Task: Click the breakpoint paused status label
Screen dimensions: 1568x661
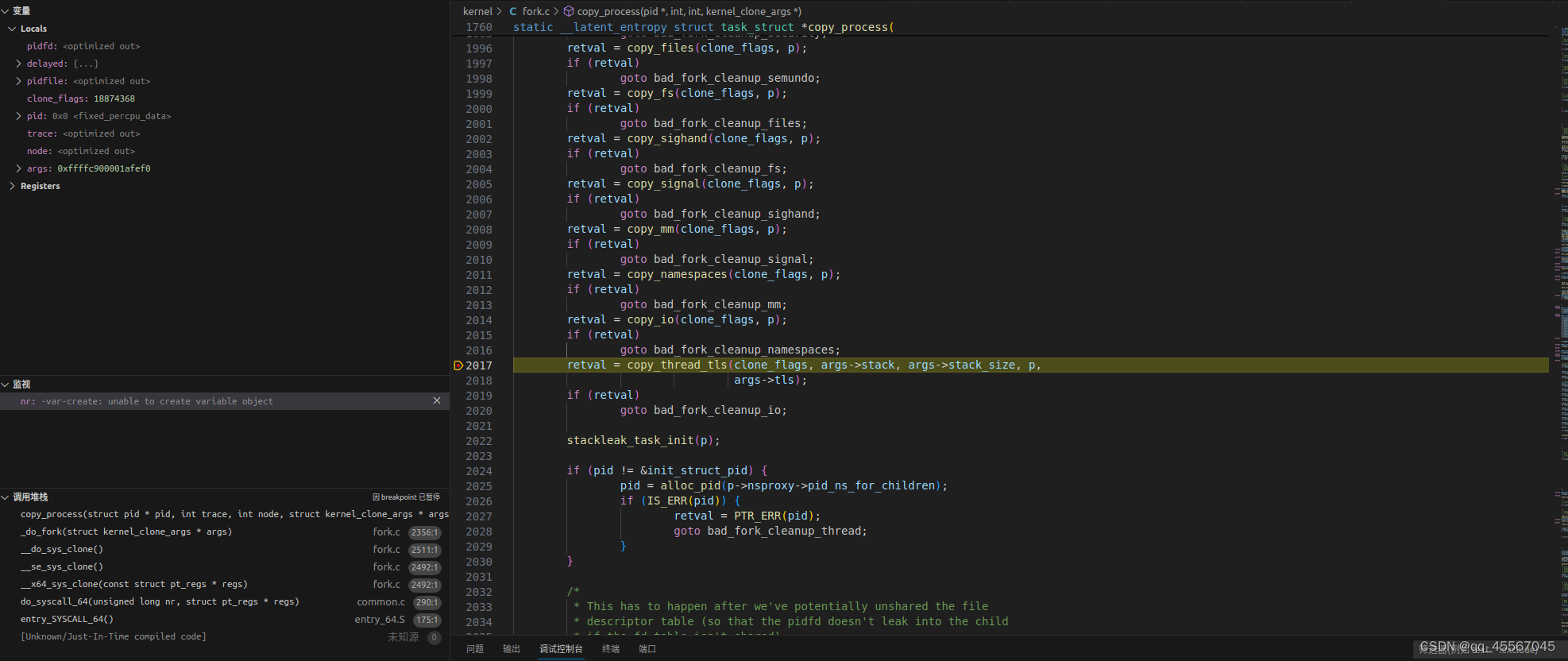Action: pyautogui.click(x=406, y=497)
